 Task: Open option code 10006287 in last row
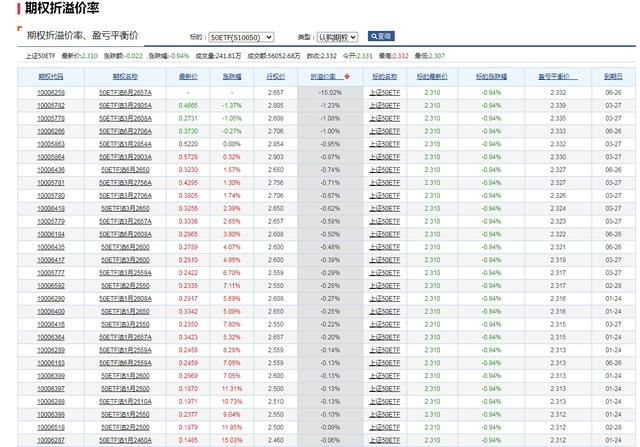[51, 440]
